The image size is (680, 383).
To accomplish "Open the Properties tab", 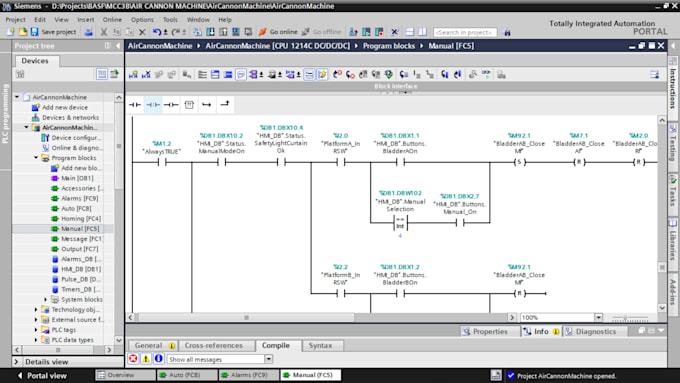I will coord(490,331).
